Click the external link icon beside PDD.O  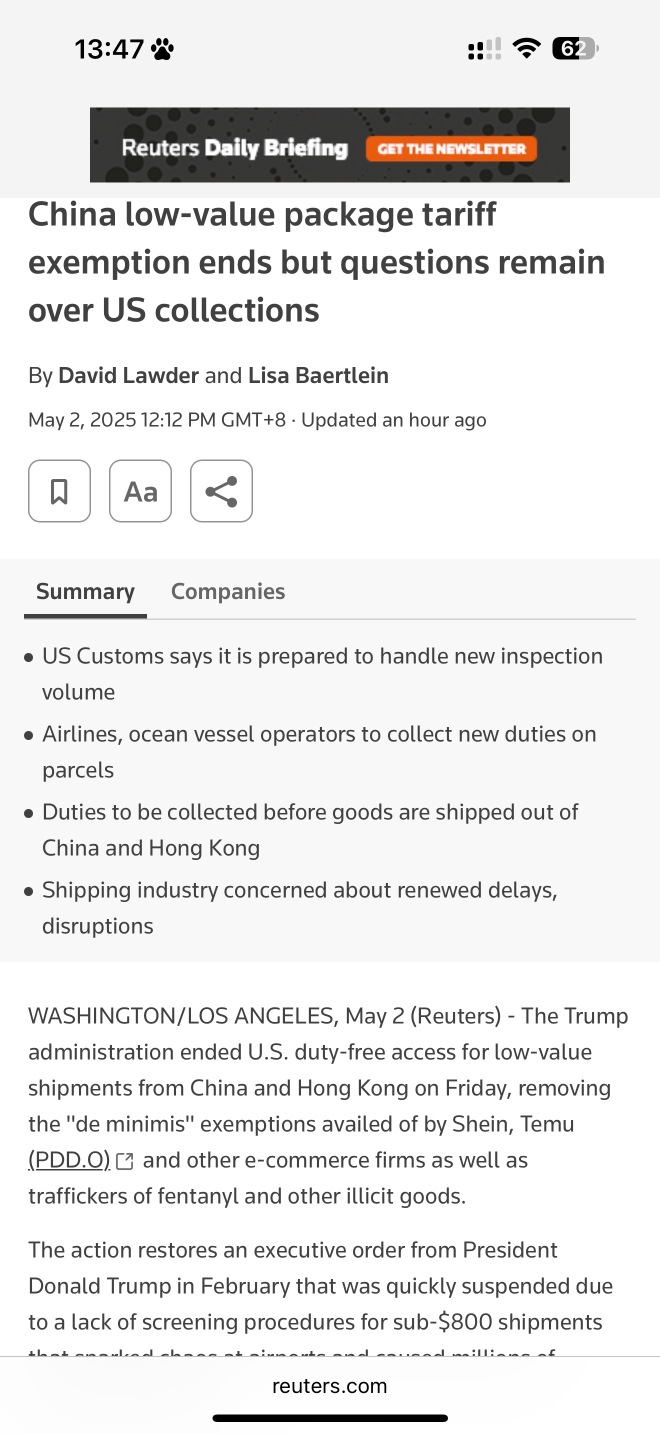125,1161
